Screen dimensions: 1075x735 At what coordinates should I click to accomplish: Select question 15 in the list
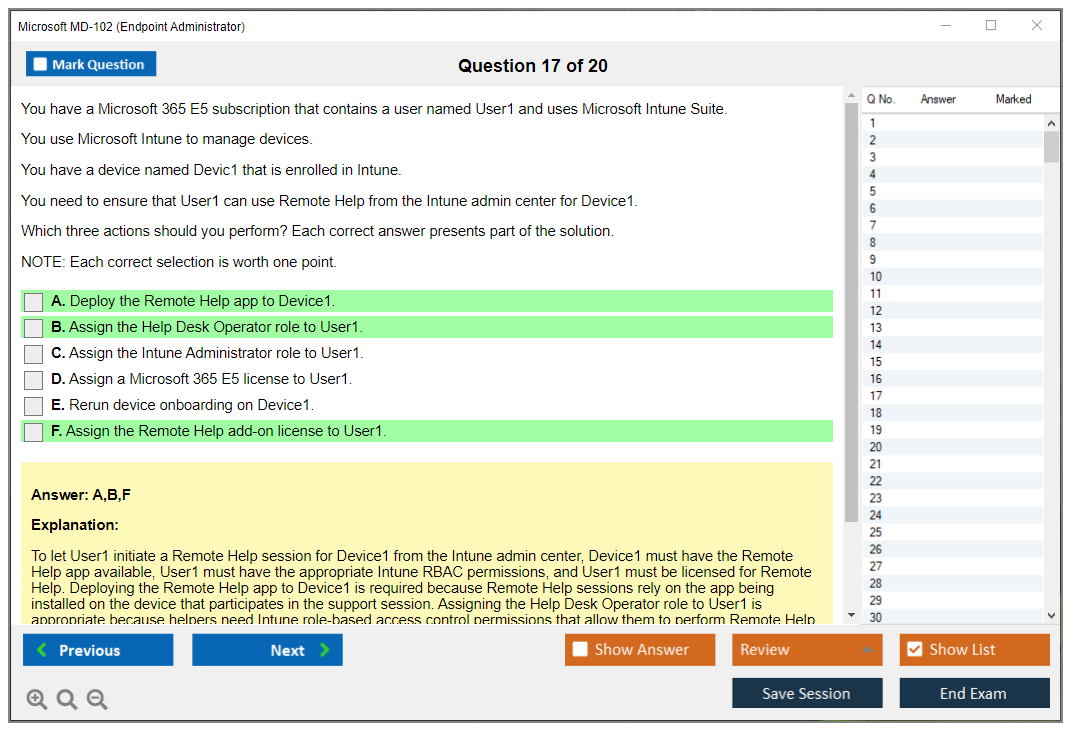[953, 362]
